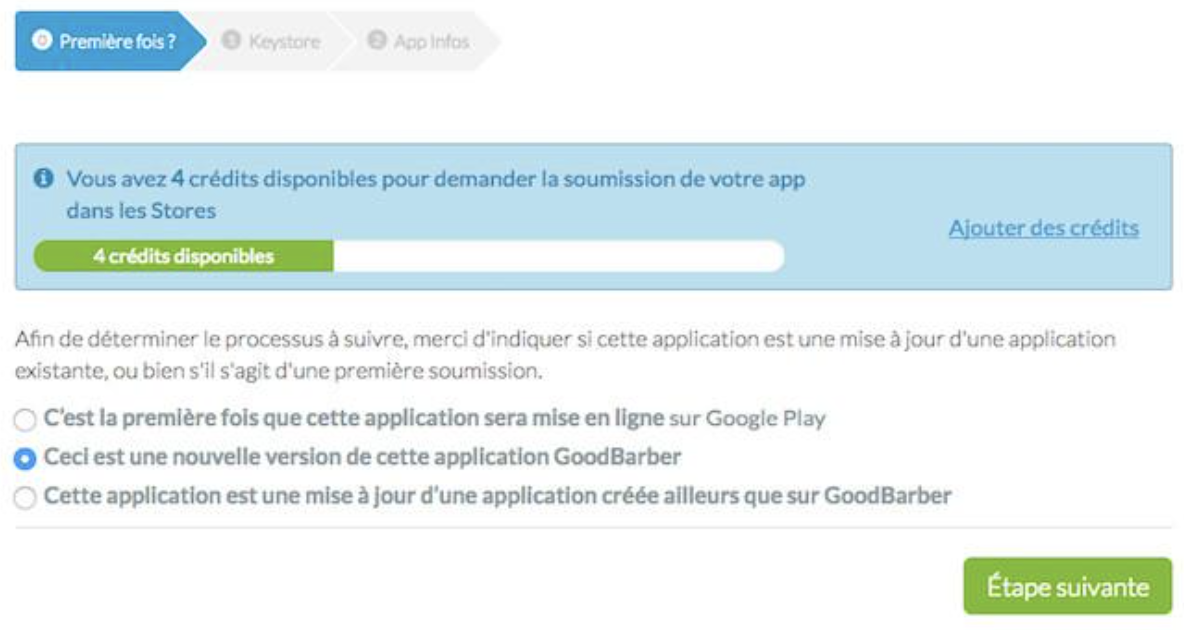Click the green 4 crédits disponibles bar
This screenshot has width=1184, height=630.
pos(184,256)
